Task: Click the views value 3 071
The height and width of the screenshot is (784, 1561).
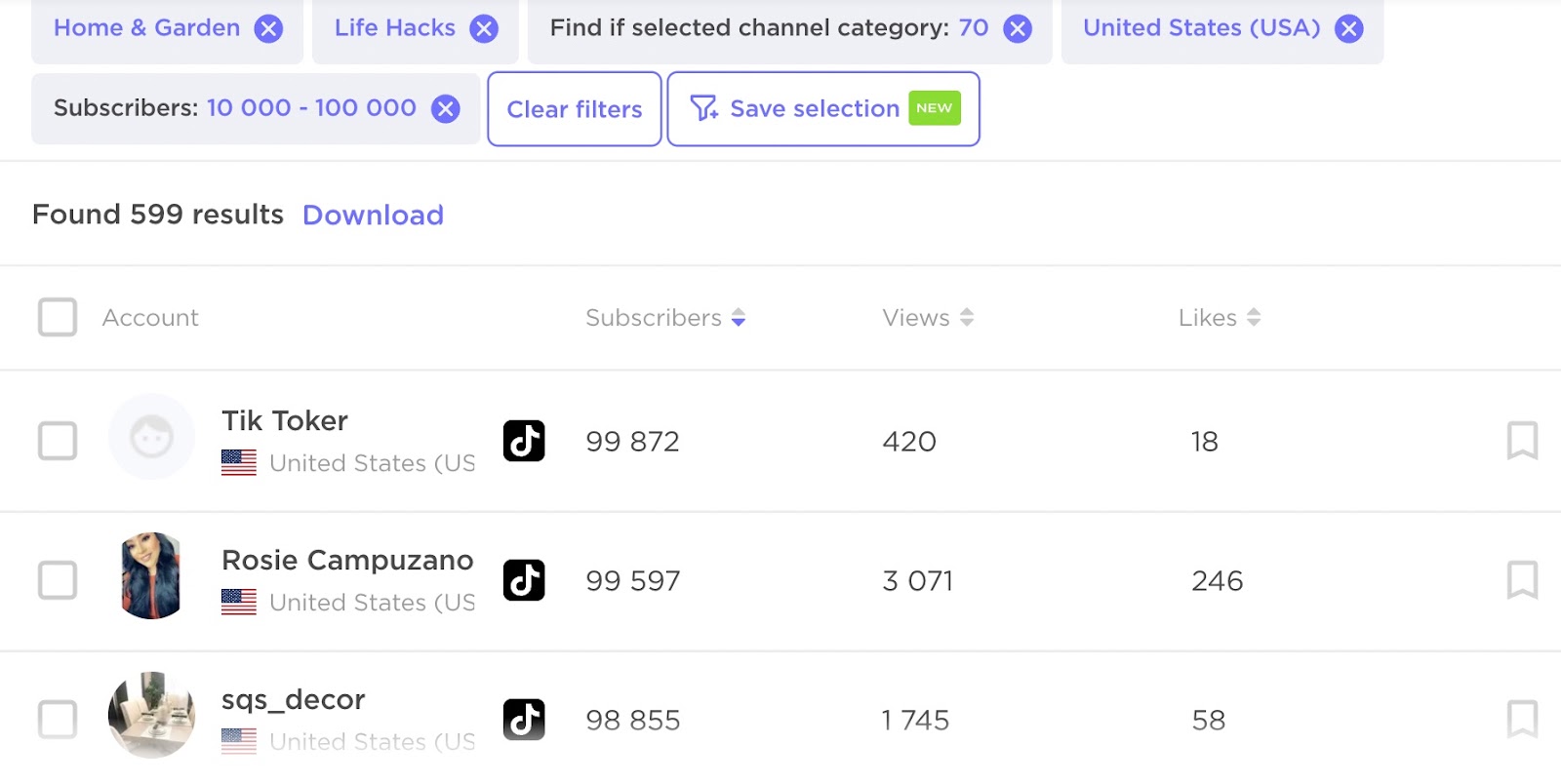Action: tap(917, 581)
